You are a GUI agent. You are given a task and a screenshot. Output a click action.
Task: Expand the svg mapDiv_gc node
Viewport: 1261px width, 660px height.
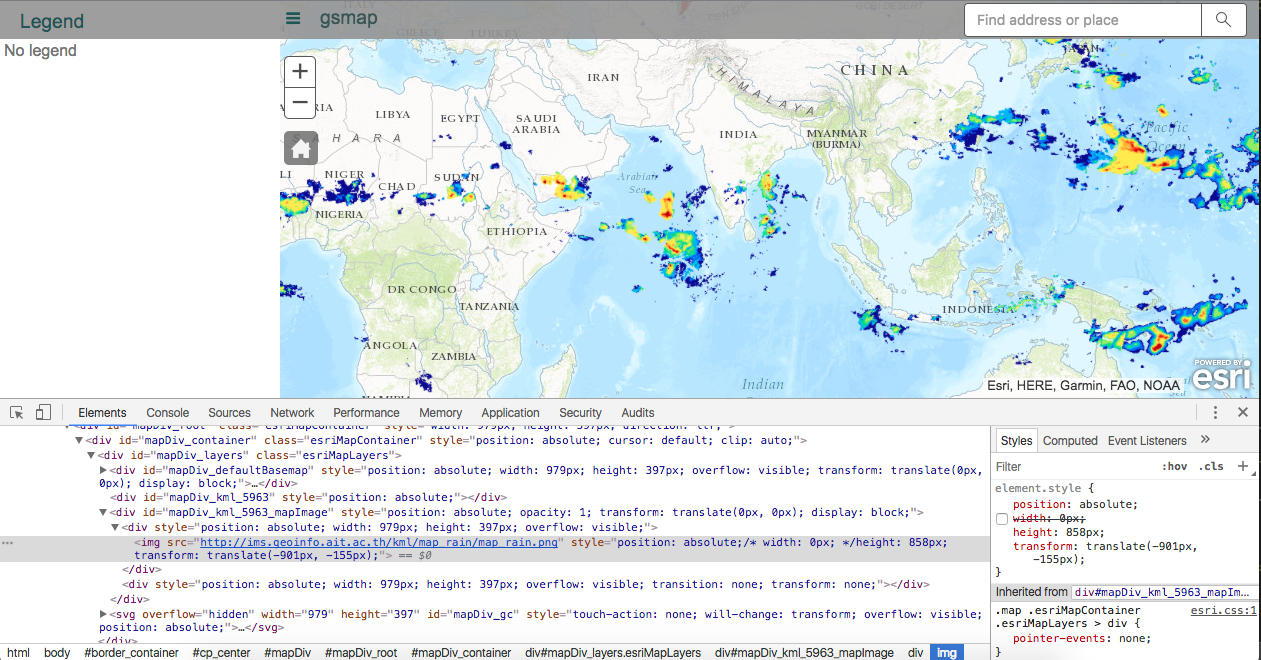pyautogui.click(x=104, y=614)
